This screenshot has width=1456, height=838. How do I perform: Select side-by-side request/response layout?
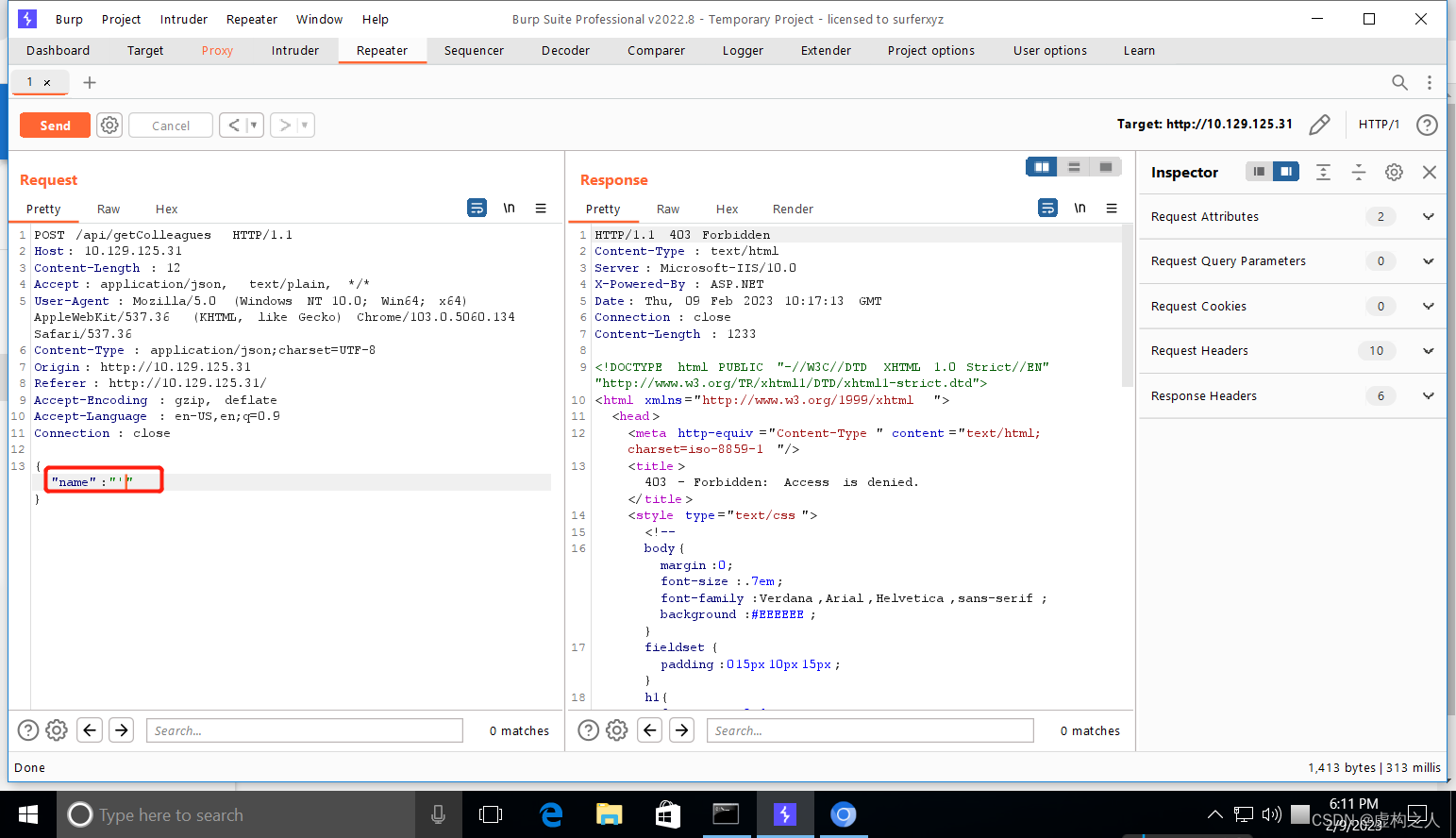tap(1042, 167)
